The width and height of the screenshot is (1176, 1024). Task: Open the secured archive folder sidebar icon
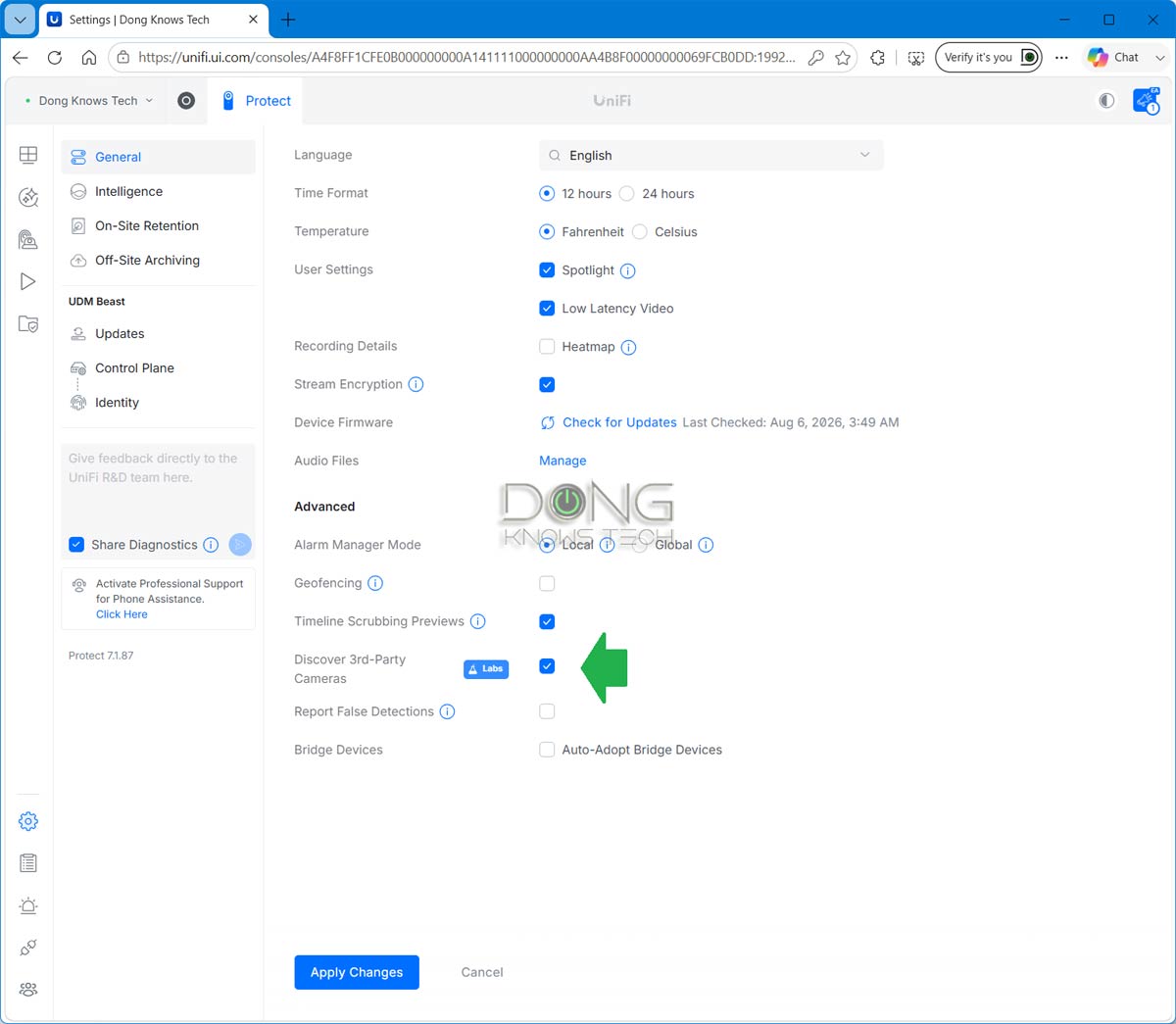[28, 324]
